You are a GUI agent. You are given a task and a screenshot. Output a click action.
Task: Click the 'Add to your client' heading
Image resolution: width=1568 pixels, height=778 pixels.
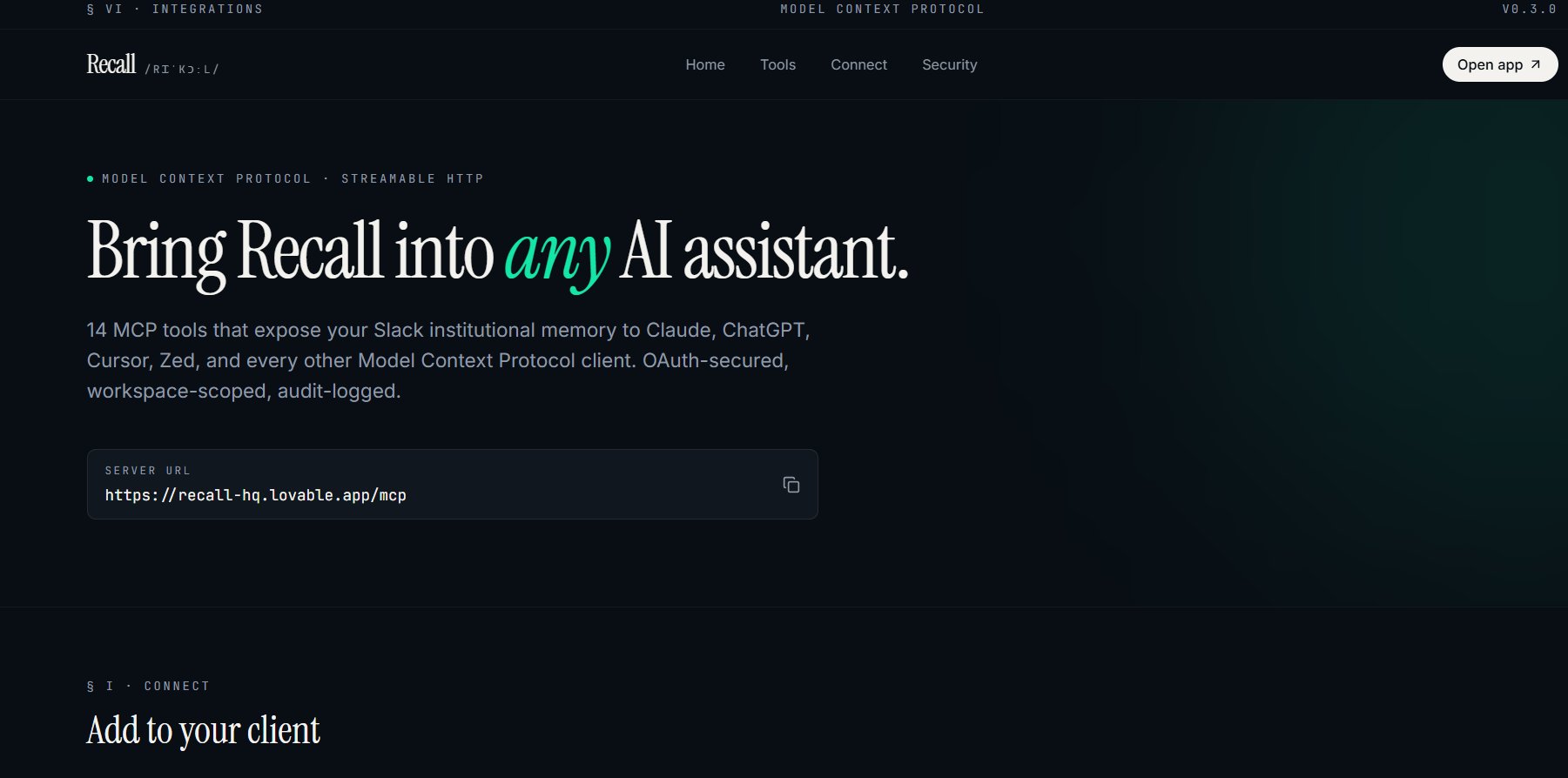coord(204,730)
